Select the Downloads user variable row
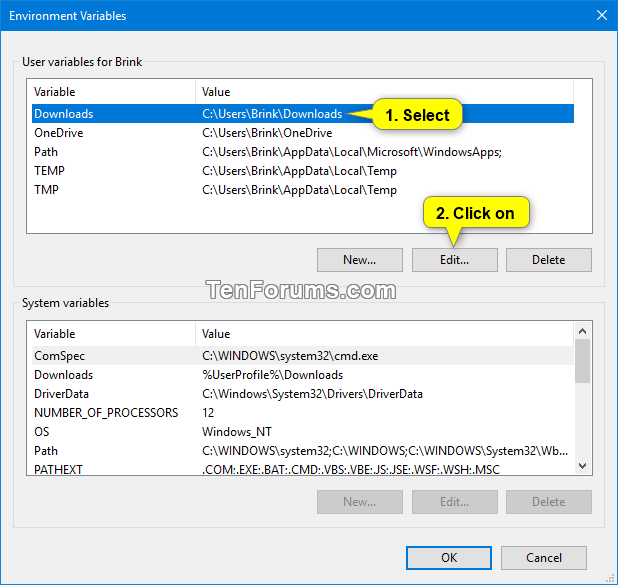Viewport: 618px width, 585px height. coord(303,114)
